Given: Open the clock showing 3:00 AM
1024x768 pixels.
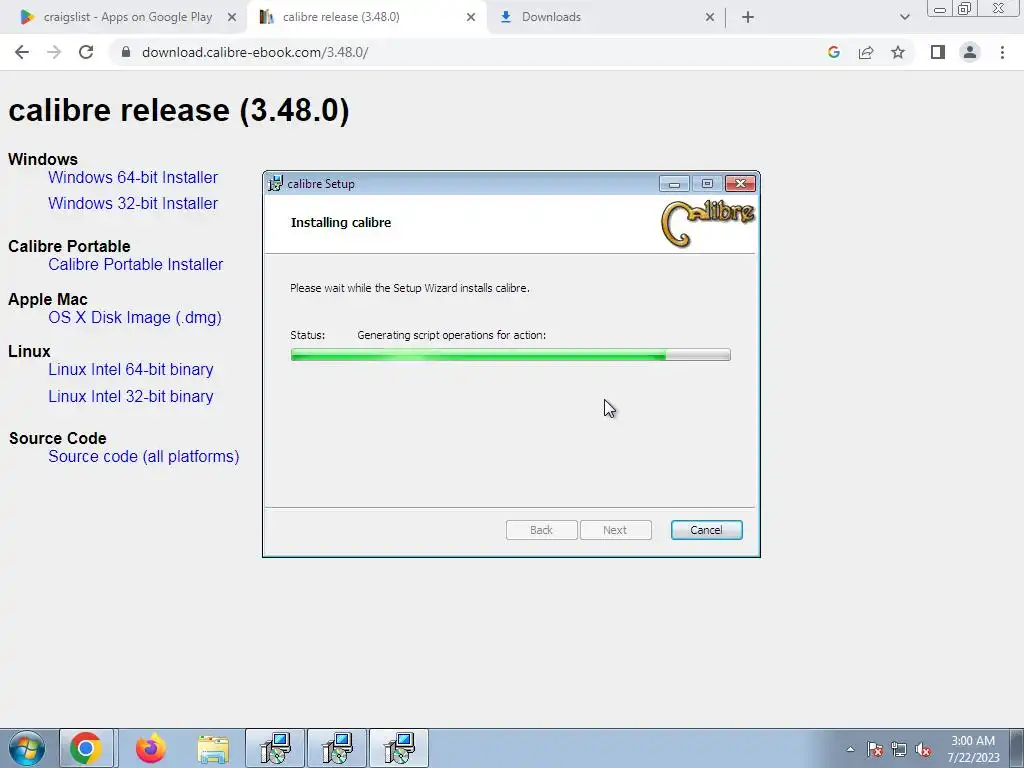Looking at the screenshot, I should point(973,749).
